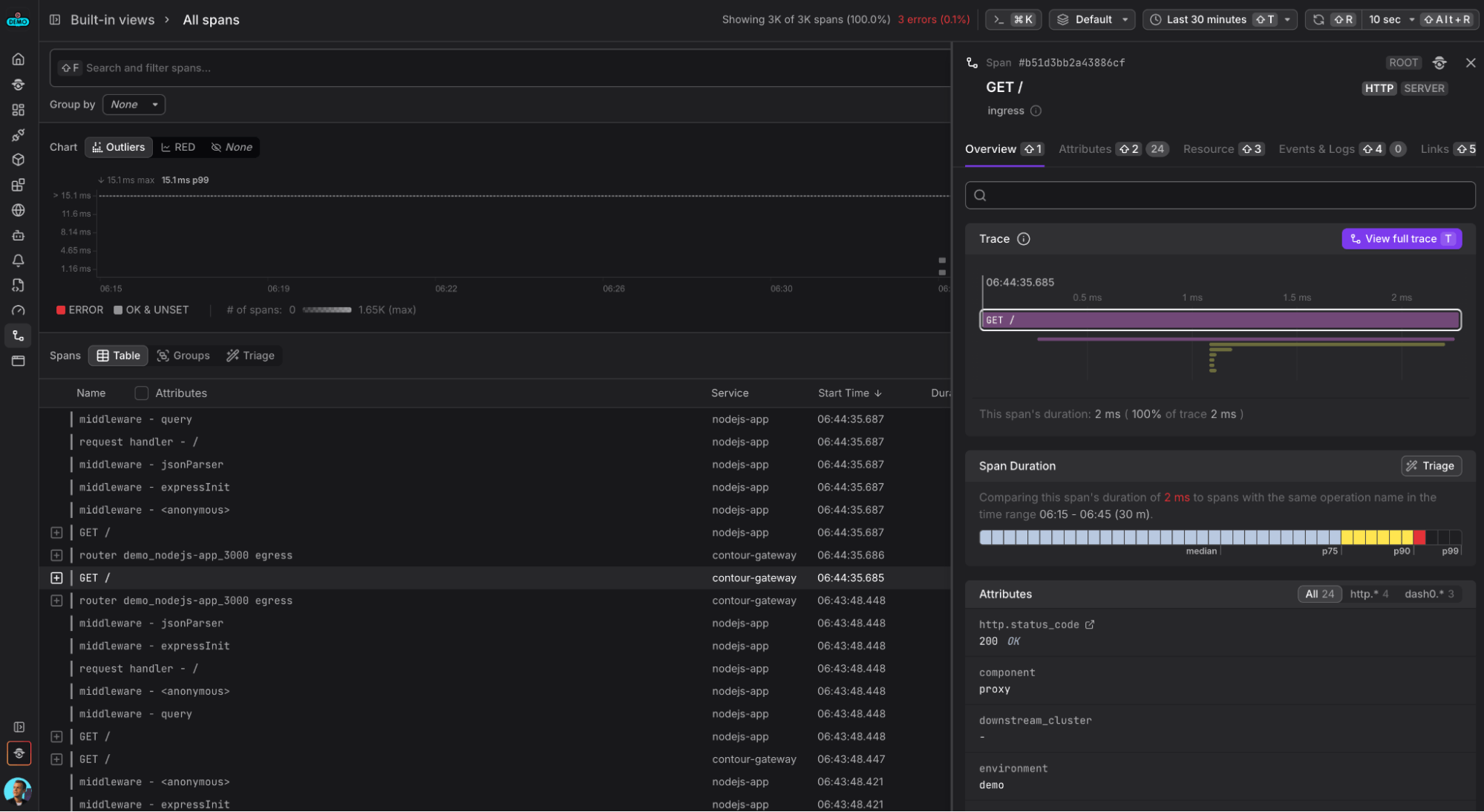The image size is (1484, 812).
Task: Open the Overview tab
Action: (x=1004, y=149)
